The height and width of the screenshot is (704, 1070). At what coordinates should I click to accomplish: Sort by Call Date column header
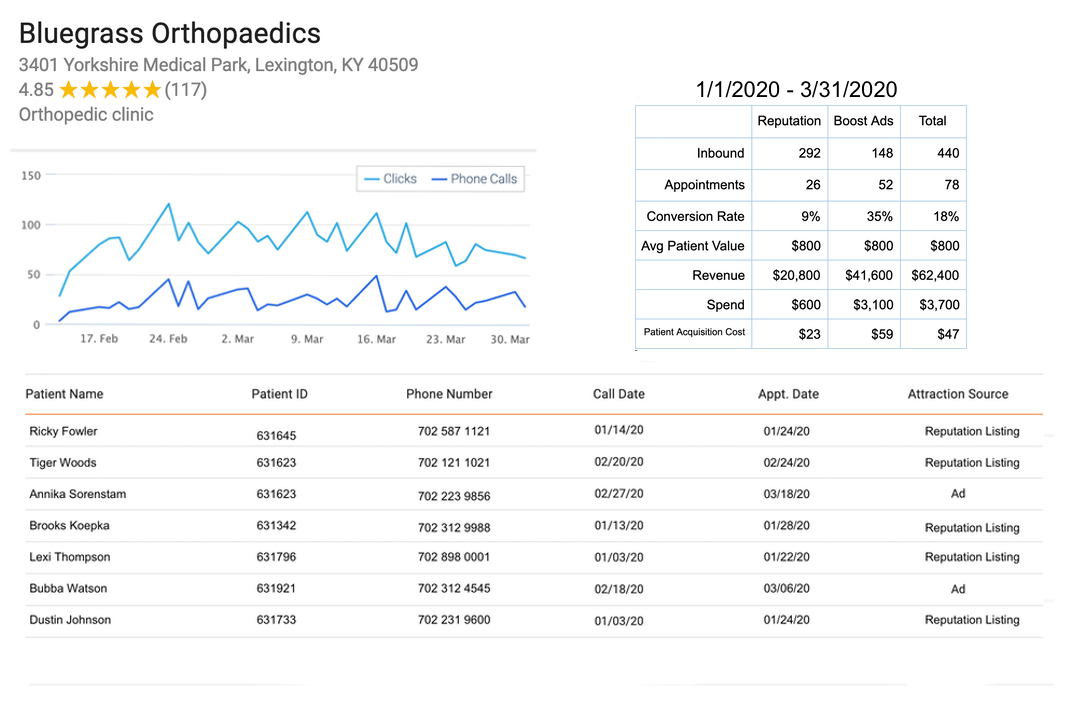pyautogui.click(x=618, y=394)
